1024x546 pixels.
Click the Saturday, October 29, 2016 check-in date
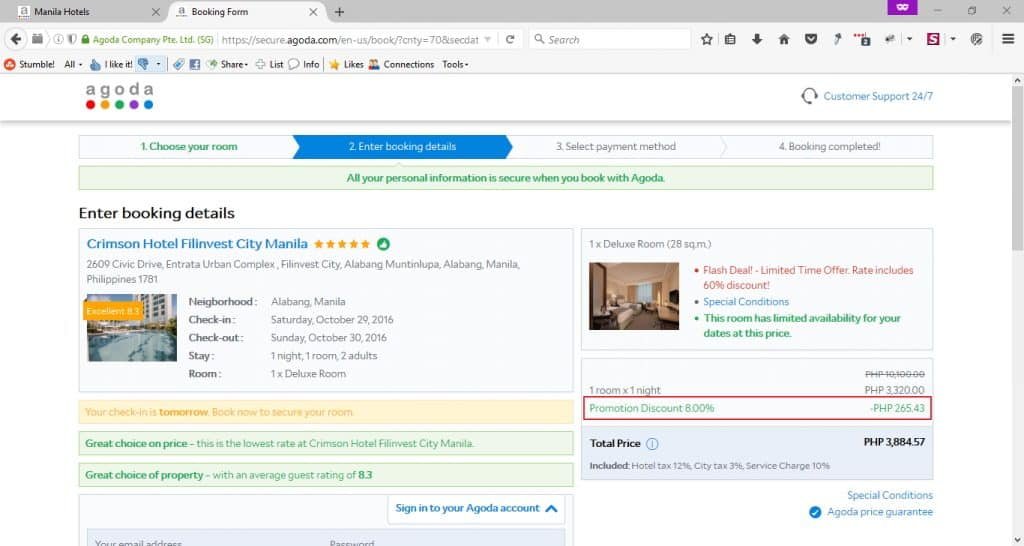[332, 320]
